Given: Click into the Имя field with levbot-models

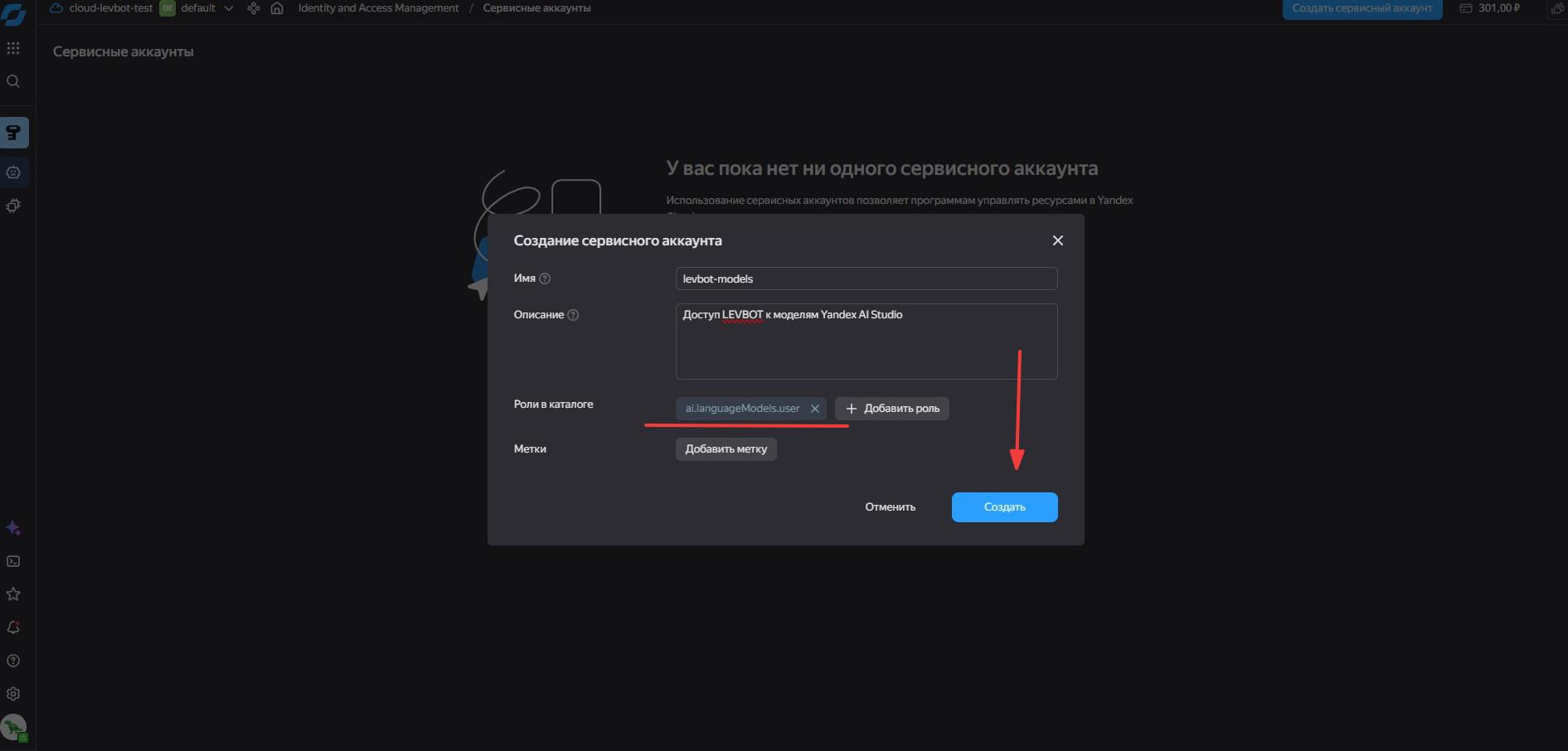Looking at the screenshot, I should pos(867,279).
